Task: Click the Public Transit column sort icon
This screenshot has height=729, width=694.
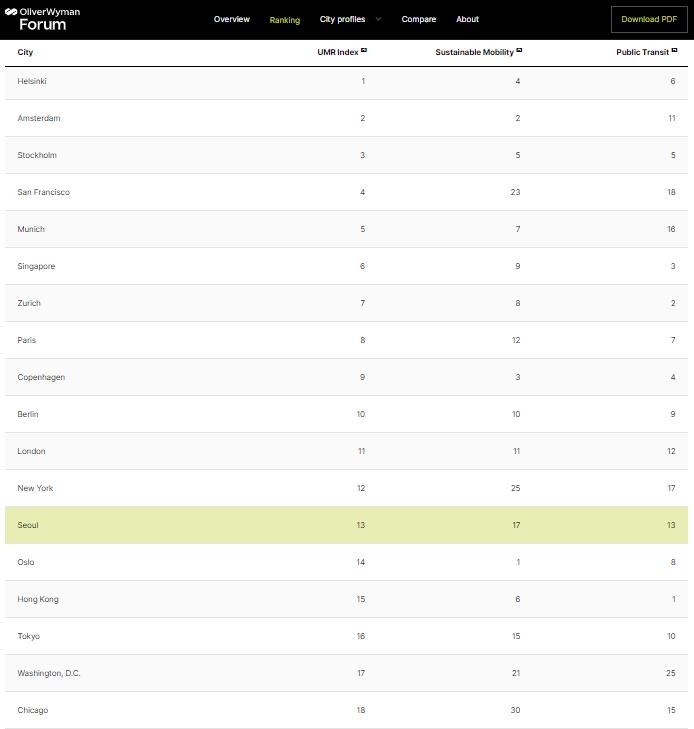Action: pyautogui.click(x=674, y=50)
